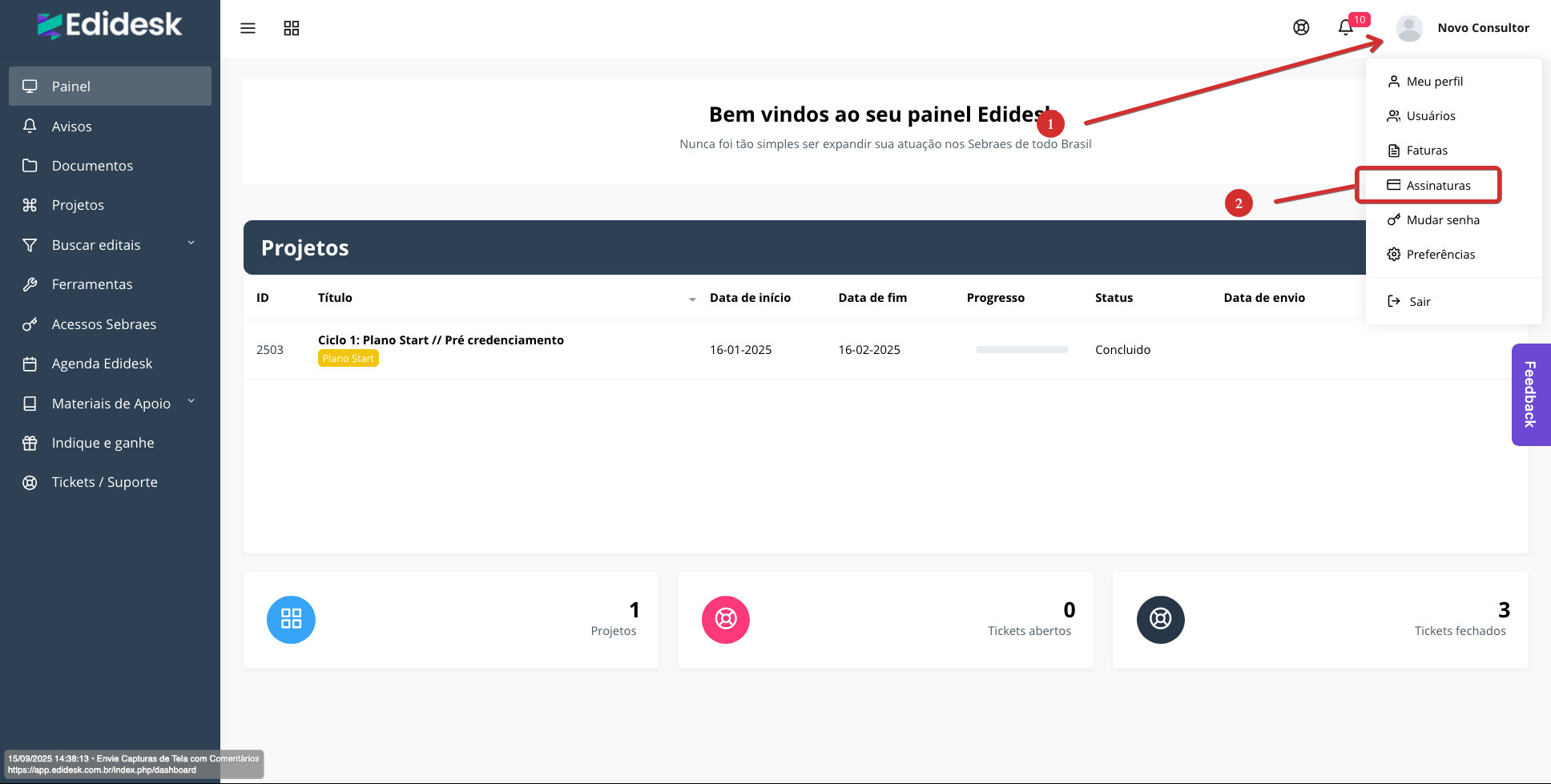Open the Feedback side tab
Screen dimensions: 1551x784
tap(1530, 394)
